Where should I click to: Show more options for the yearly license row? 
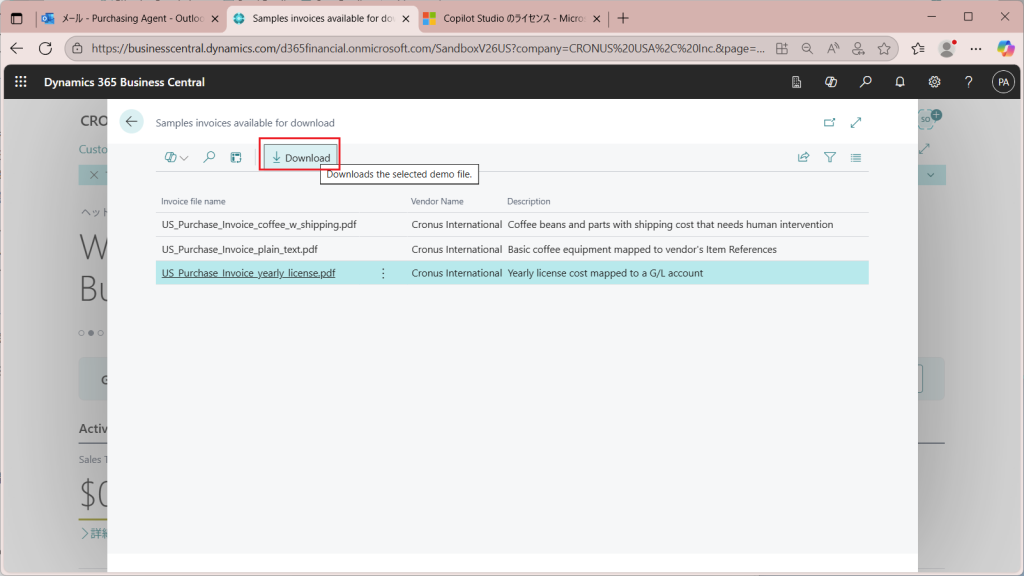[383, 273]
